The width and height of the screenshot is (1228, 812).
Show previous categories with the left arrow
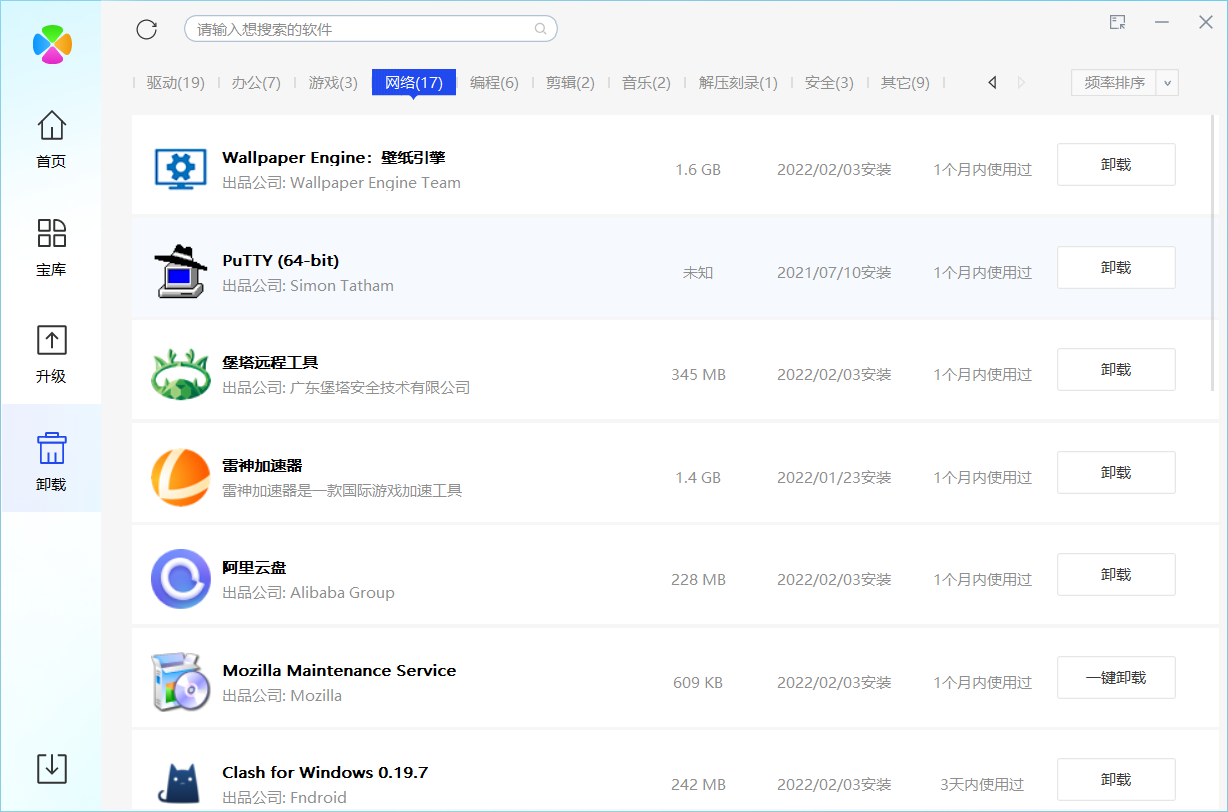click(x=992, y=83)
